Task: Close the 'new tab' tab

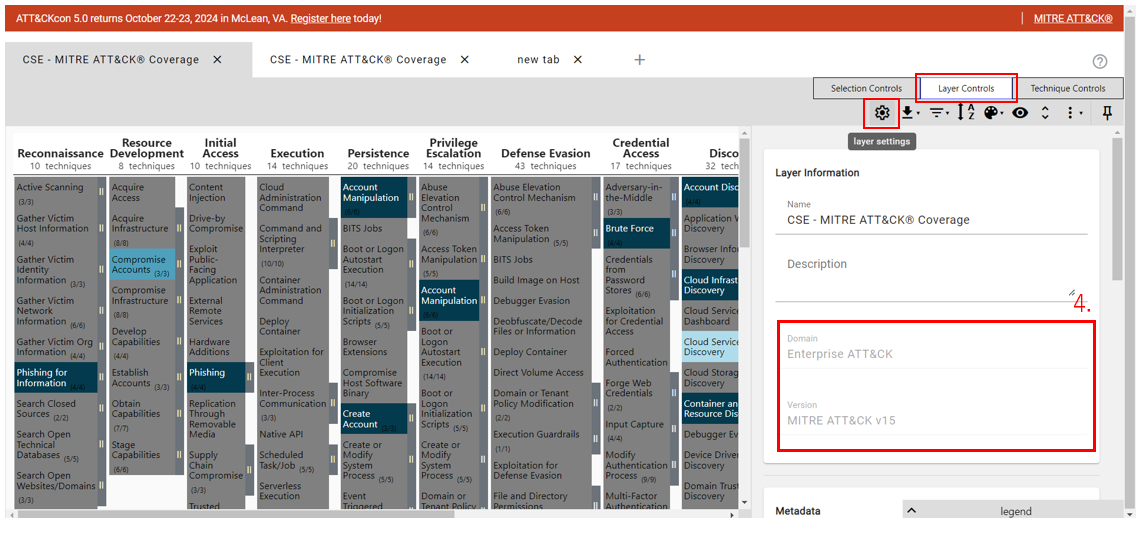Action: coord(578,59)
